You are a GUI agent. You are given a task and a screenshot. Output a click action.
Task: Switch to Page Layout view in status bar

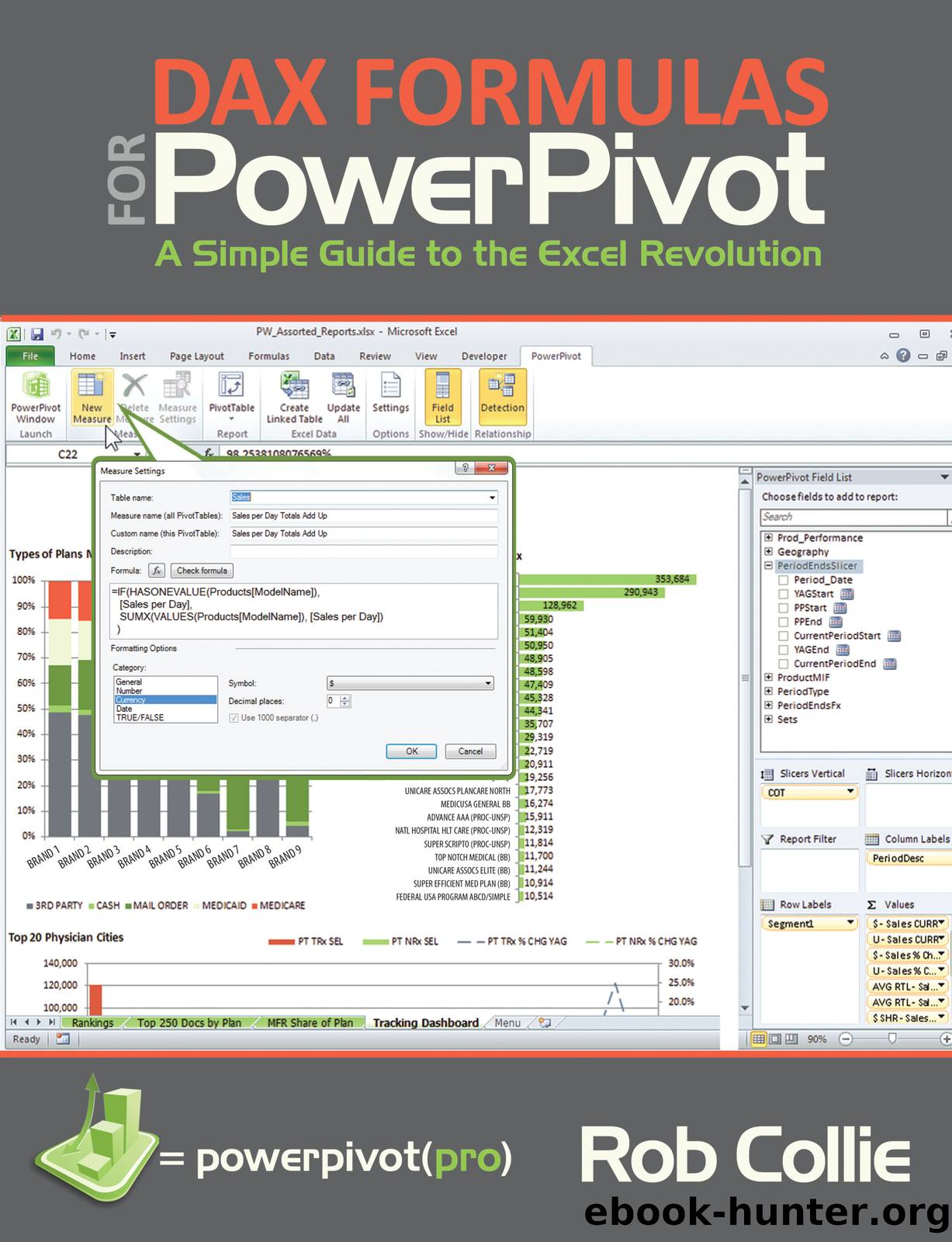click(x=775, y=1039)
